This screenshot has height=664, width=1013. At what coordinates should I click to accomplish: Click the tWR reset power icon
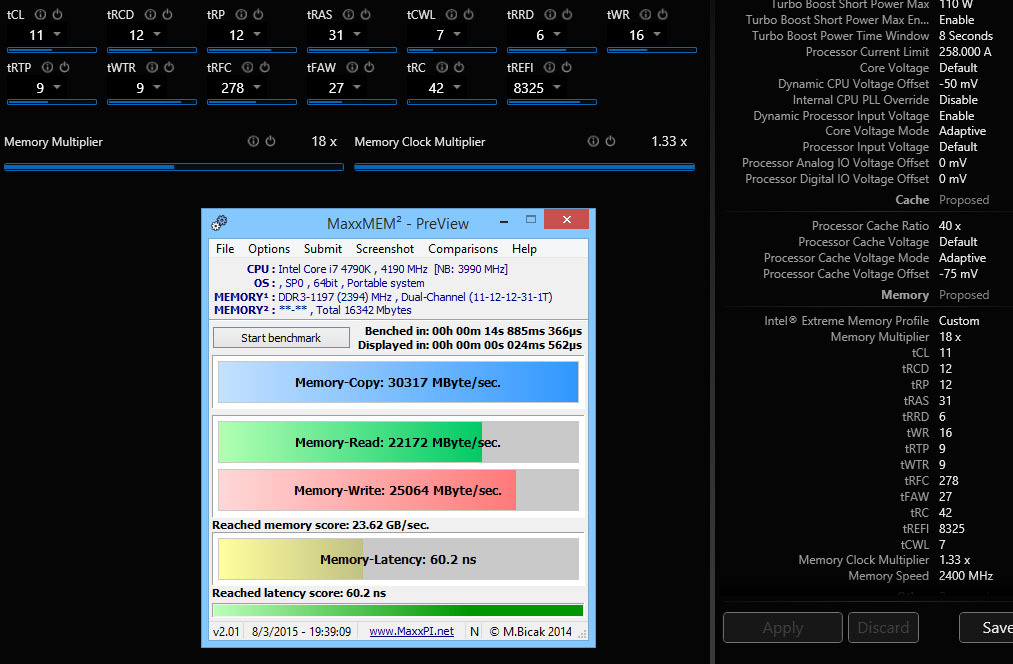coord(663,14)
